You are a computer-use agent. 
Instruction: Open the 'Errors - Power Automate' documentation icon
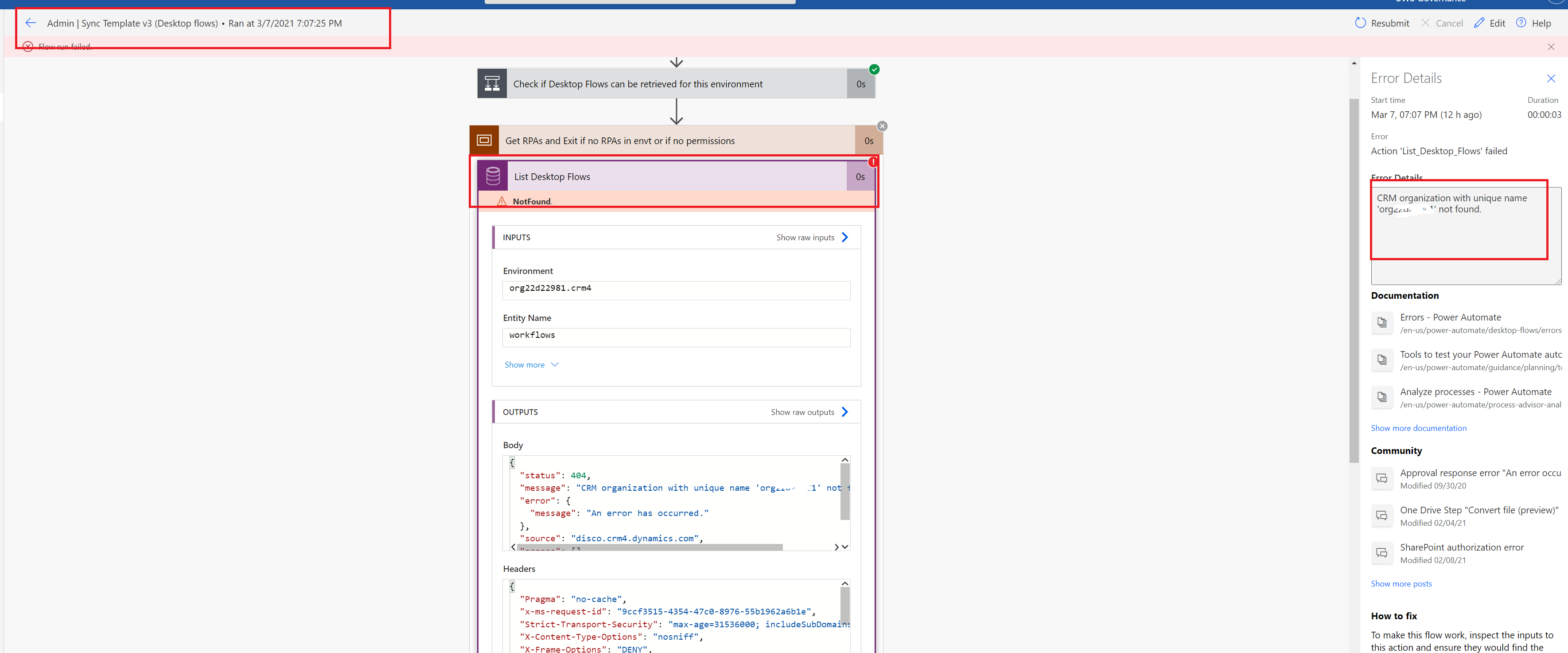[1382, 323]
